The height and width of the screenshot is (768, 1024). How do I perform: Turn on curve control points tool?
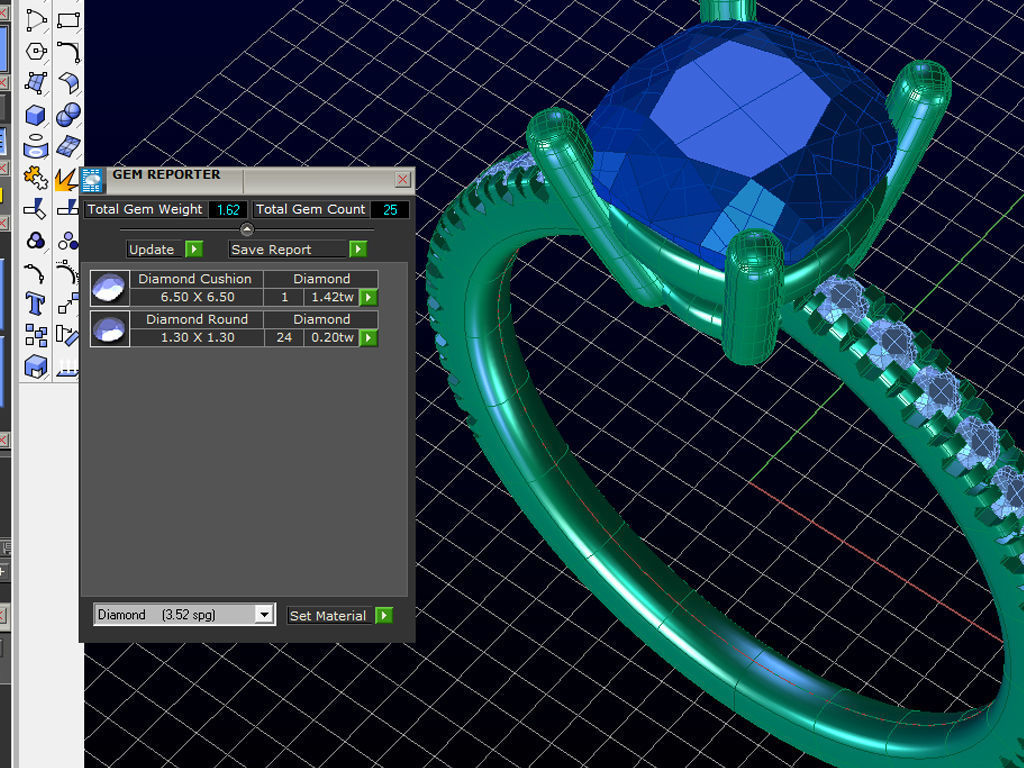pyautogui.click(x=35, y=273)
